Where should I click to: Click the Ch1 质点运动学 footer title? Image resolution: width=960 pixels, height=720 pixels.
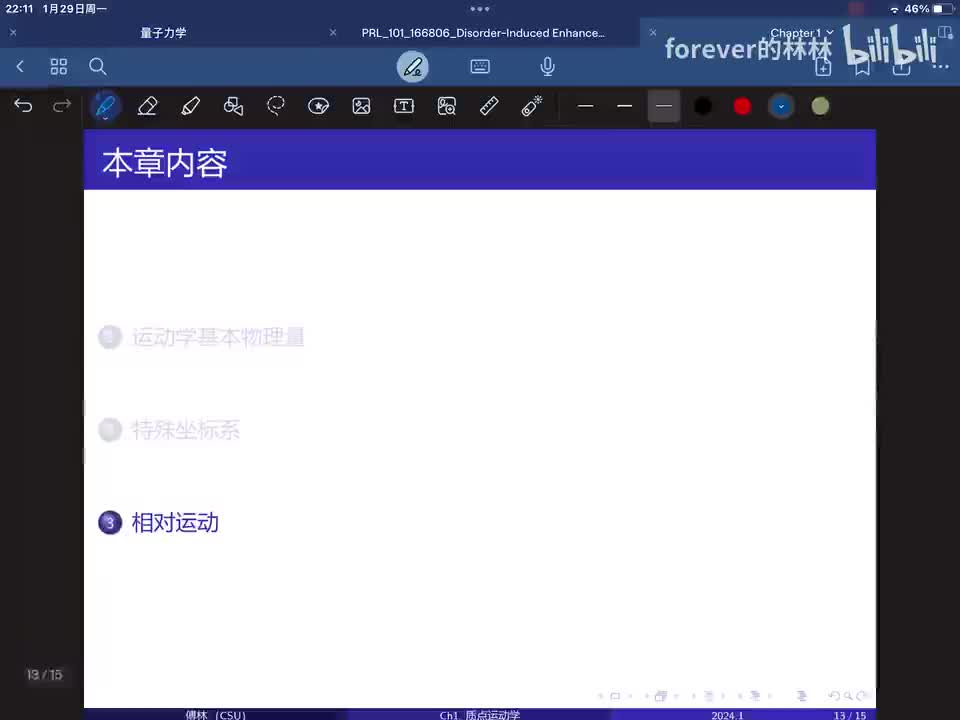480,714
